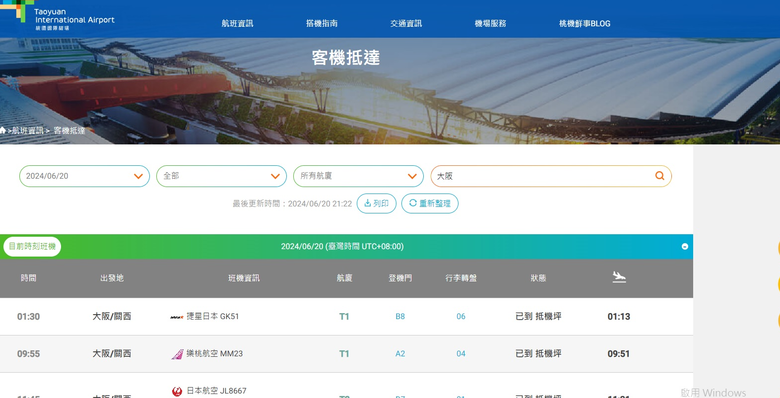780x398 pixels.
Task: Click the 航班資訊 breadcrumb link
Action: 27,130
